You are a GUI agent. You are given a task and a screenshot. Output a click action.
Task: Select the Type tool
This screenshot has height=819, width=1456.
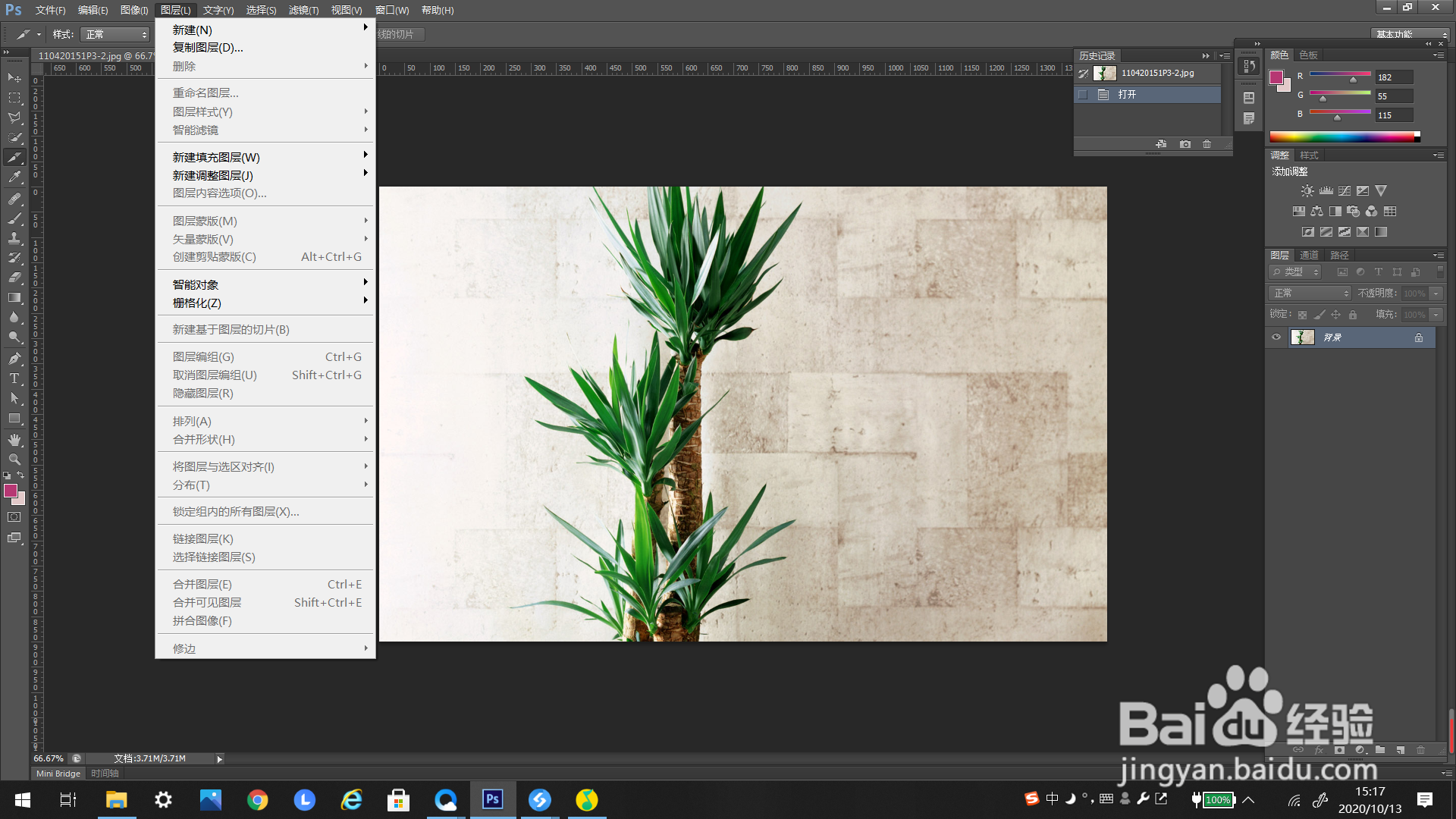point(14,378)
